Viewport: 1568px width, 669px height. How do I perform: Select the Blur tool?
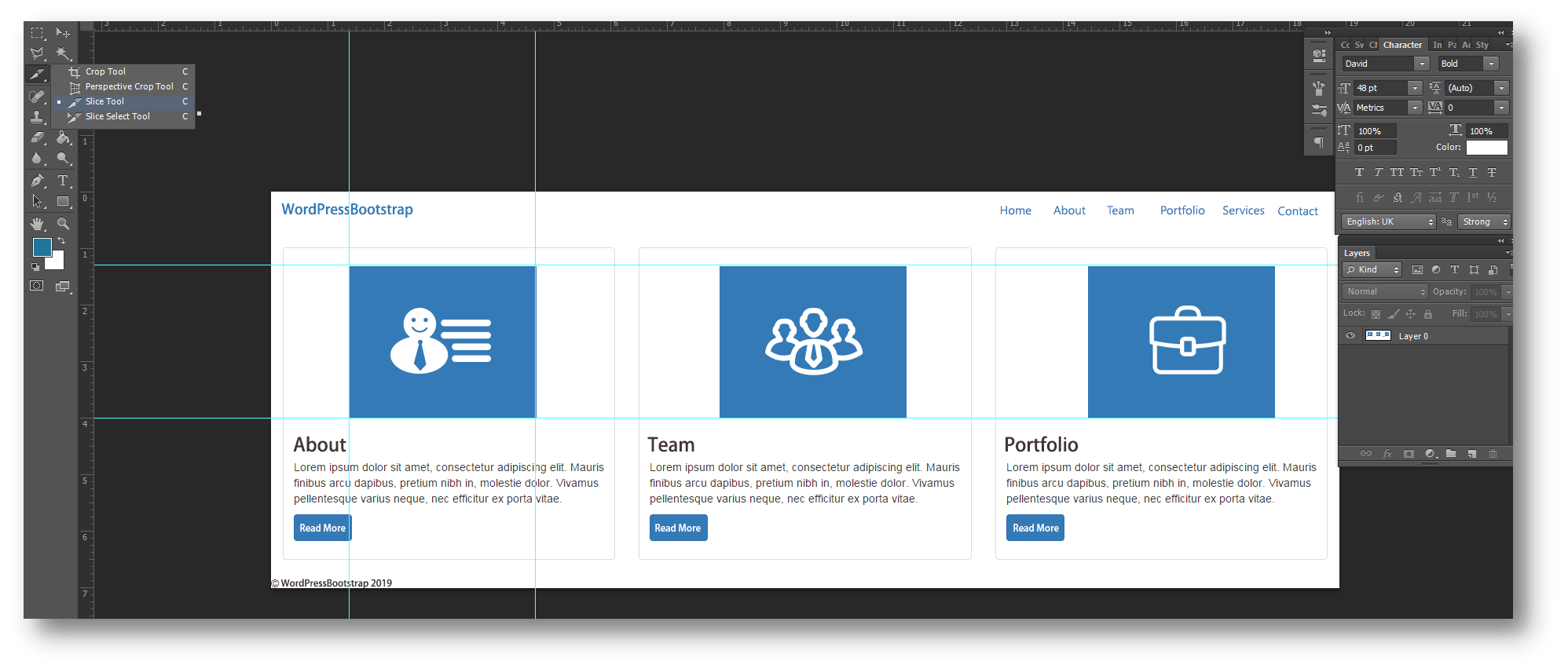[x=37, y=159]
